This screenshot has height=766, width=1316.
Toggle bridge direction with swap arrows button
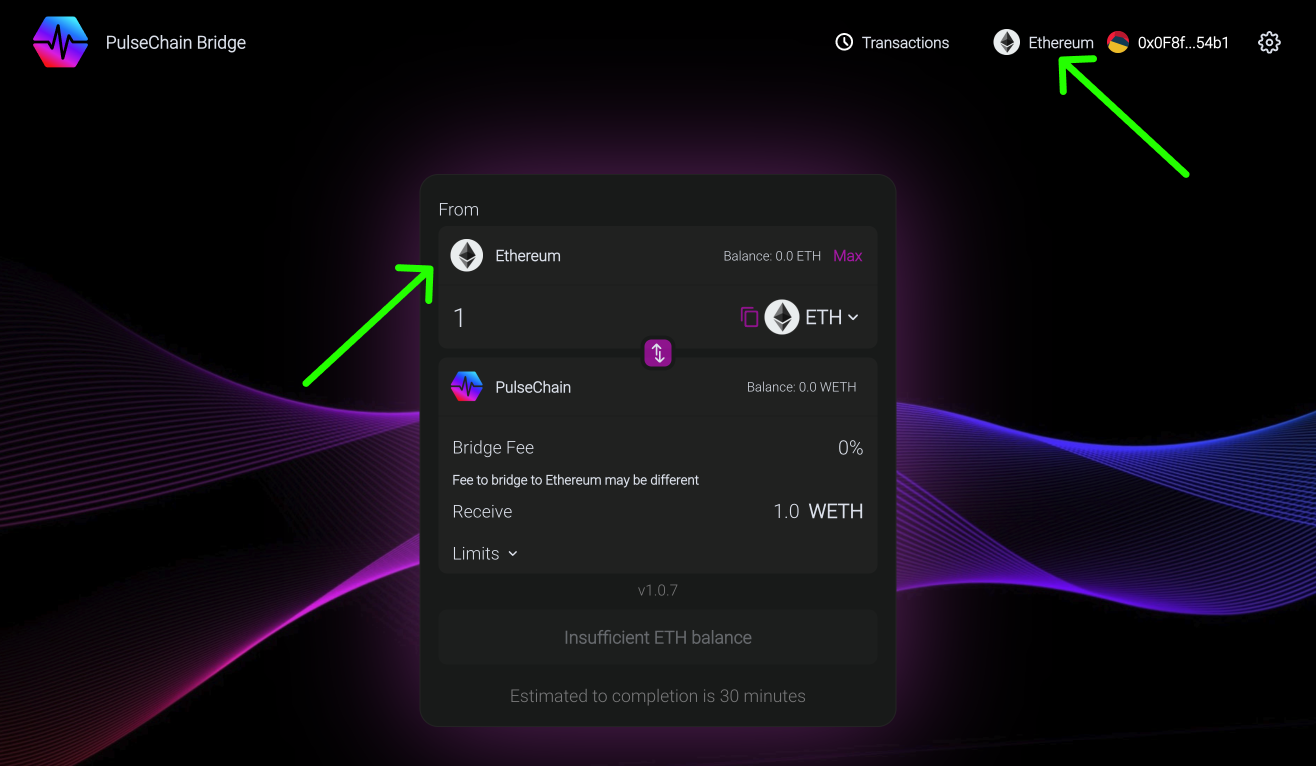tap(658, 352)
